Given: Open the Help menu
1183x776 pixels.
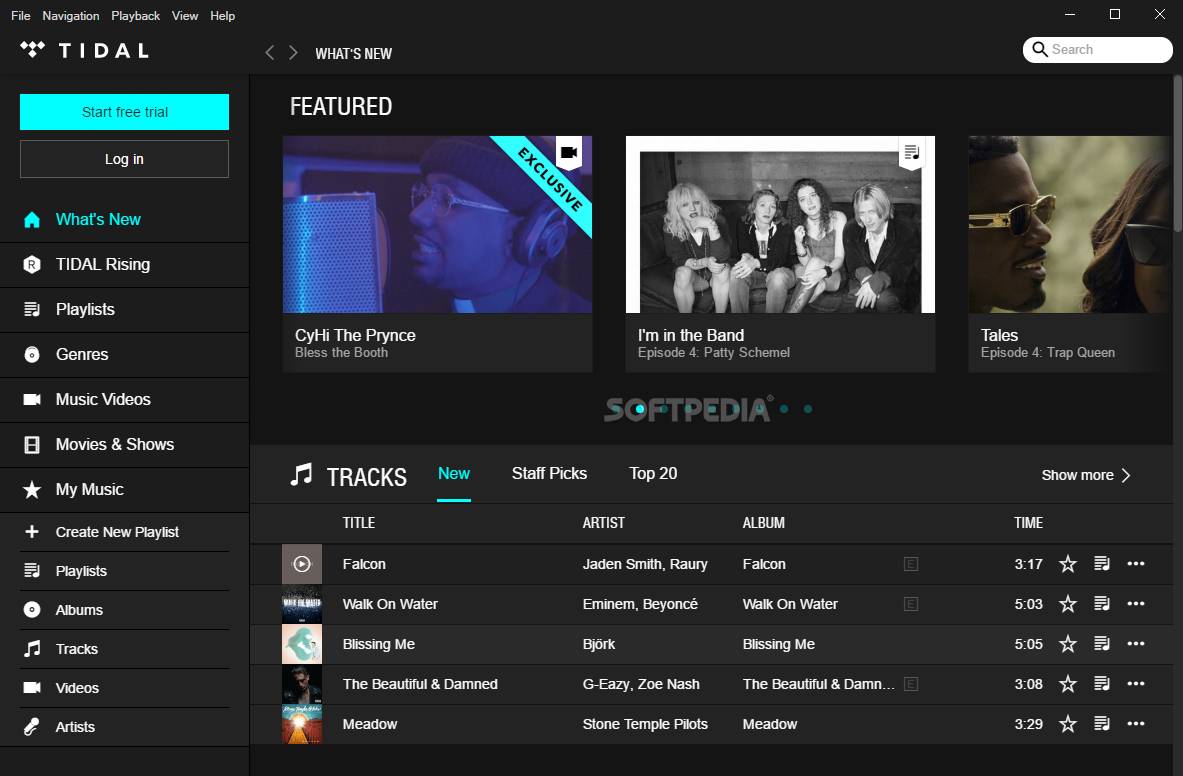Looking at the screenshot, I should (x=223, y=15).
